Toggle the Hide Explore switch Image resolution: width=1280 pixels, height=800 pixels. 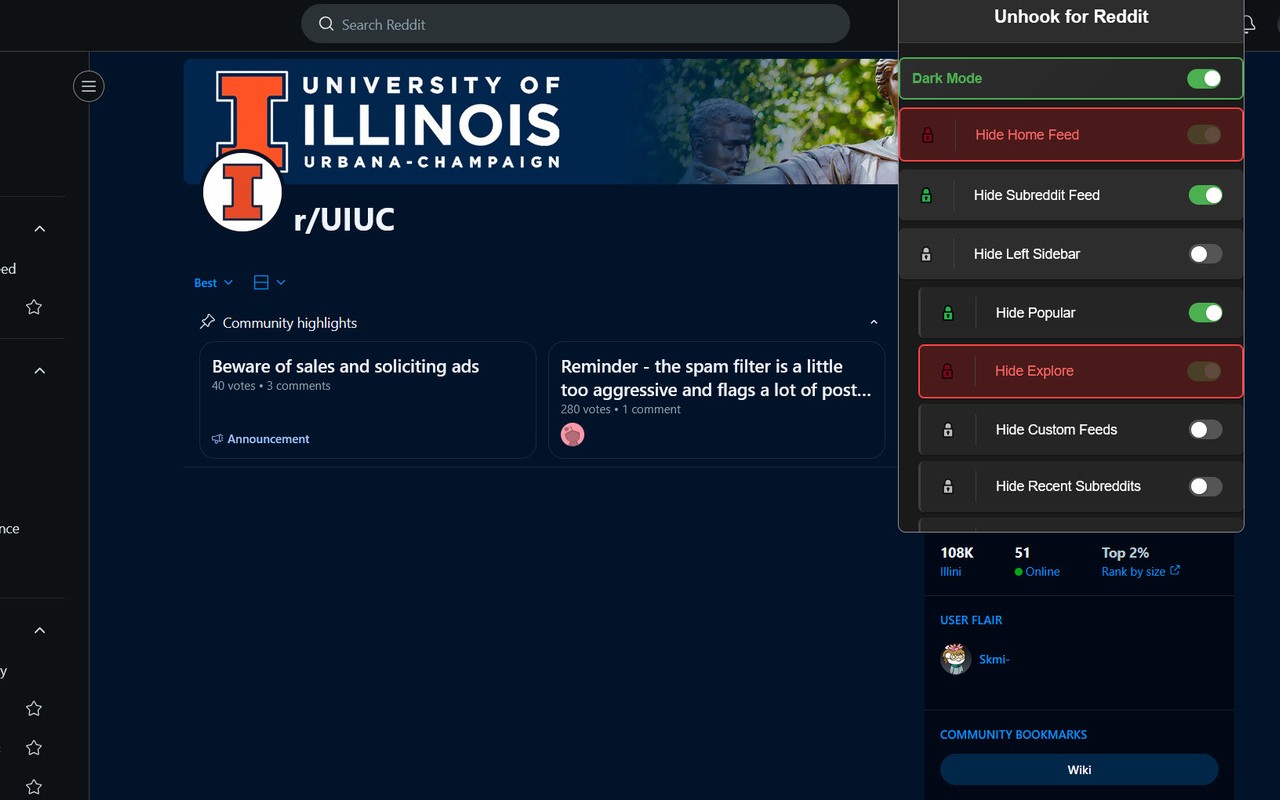pos(1204,371)
